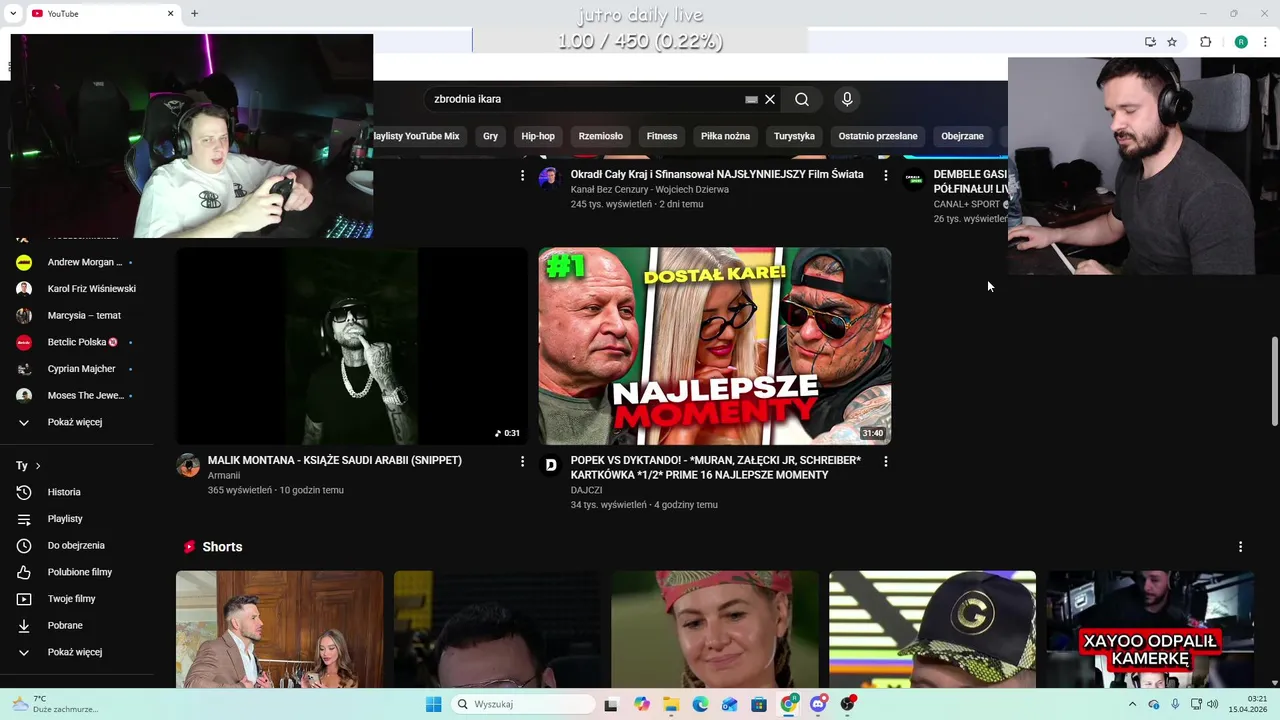1280x720 pixels.
Task: Open options menu for Okradł Cały Kraj video
Action: click(x=885, y=175)
